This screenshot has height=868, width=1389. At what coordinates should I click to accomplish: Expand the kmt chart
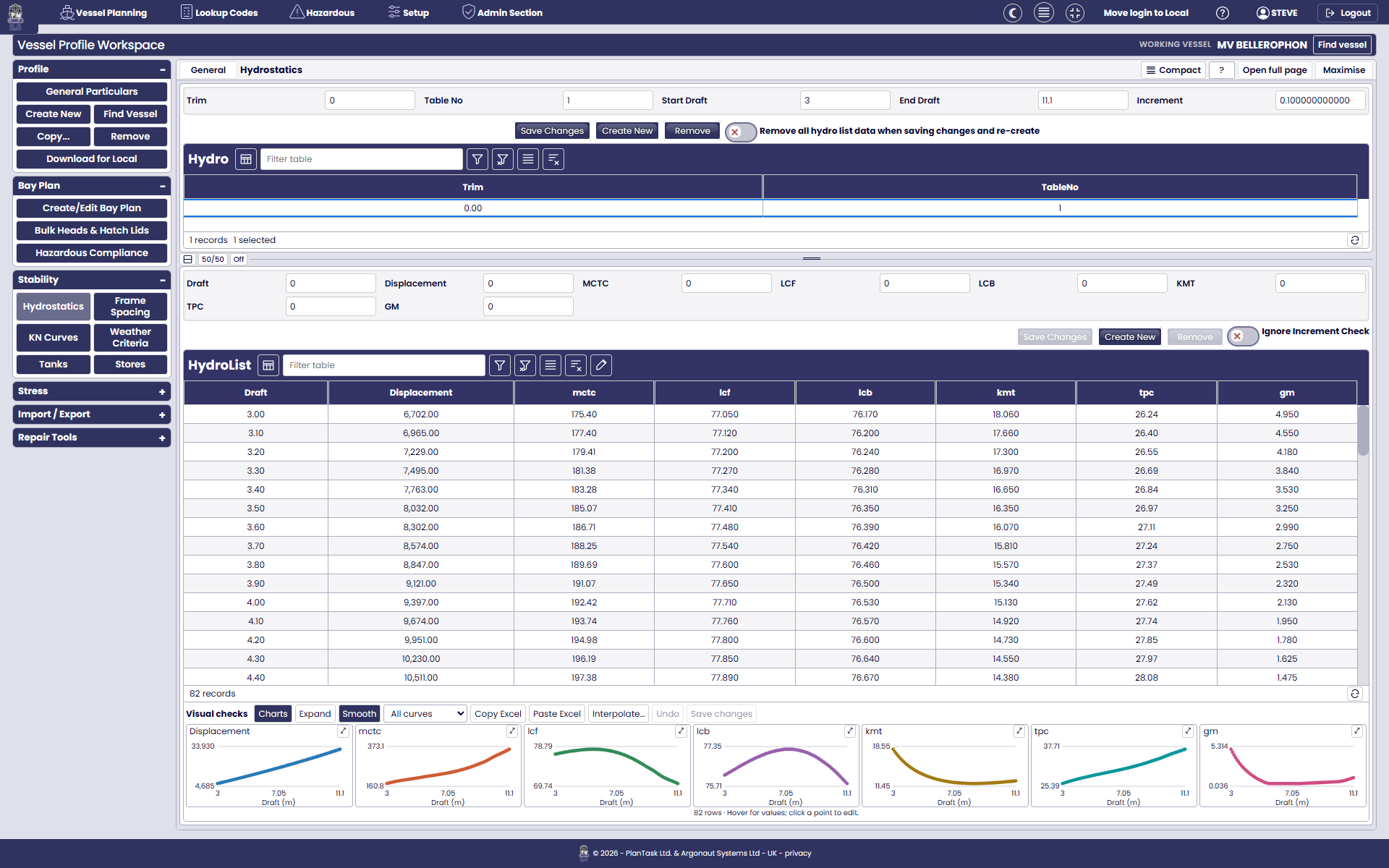pos(1019,731)
